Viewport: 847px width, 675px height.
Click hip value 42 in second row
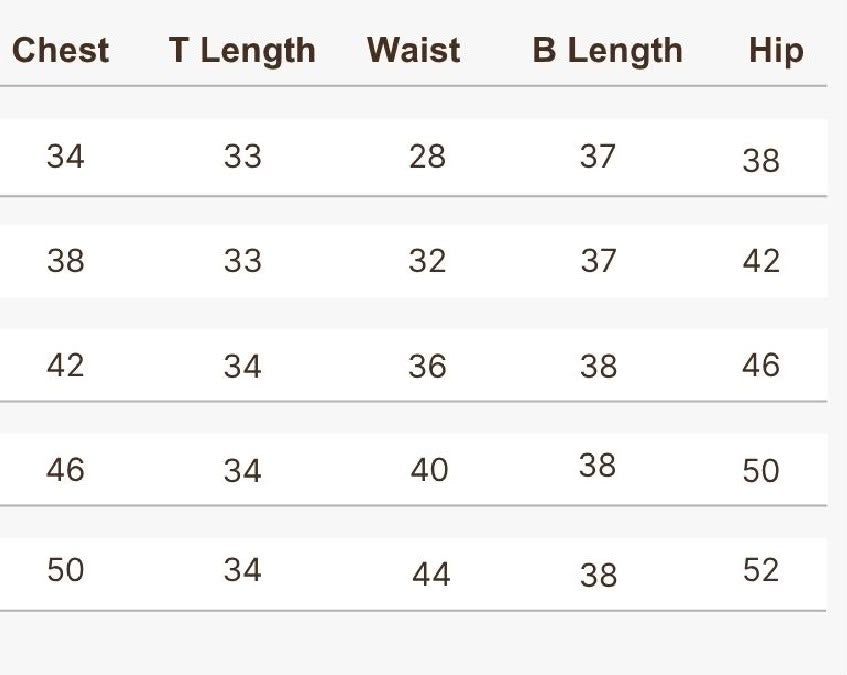[x=761, y=261]
